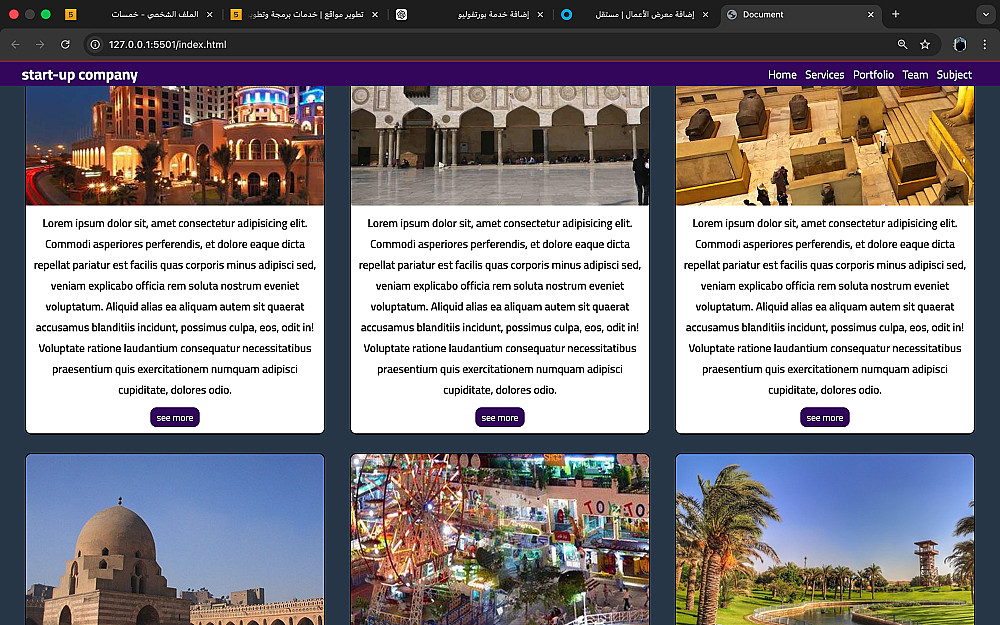Close the Document tab
This screenshot has width=1000, height=625.
pos(871,14)
